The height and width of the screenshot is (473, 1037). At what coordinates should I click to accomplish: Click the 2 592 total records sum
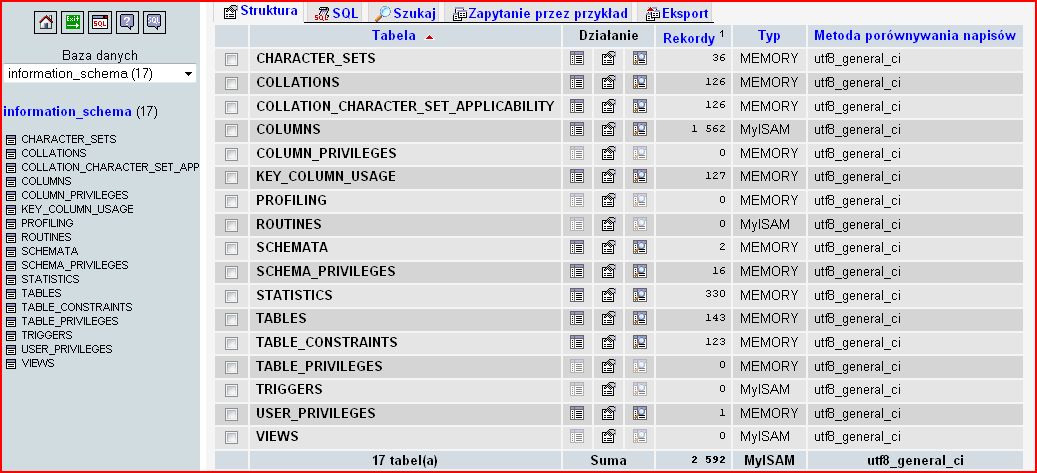click(x=708, y=460)
